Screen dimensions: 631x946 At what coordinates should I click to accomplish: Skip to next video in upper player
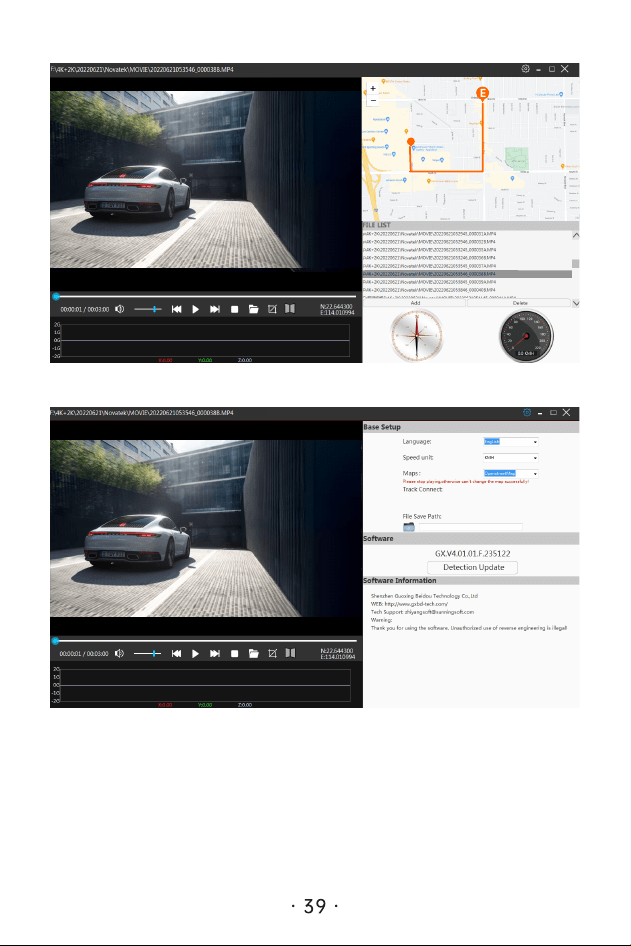point(215,309)
